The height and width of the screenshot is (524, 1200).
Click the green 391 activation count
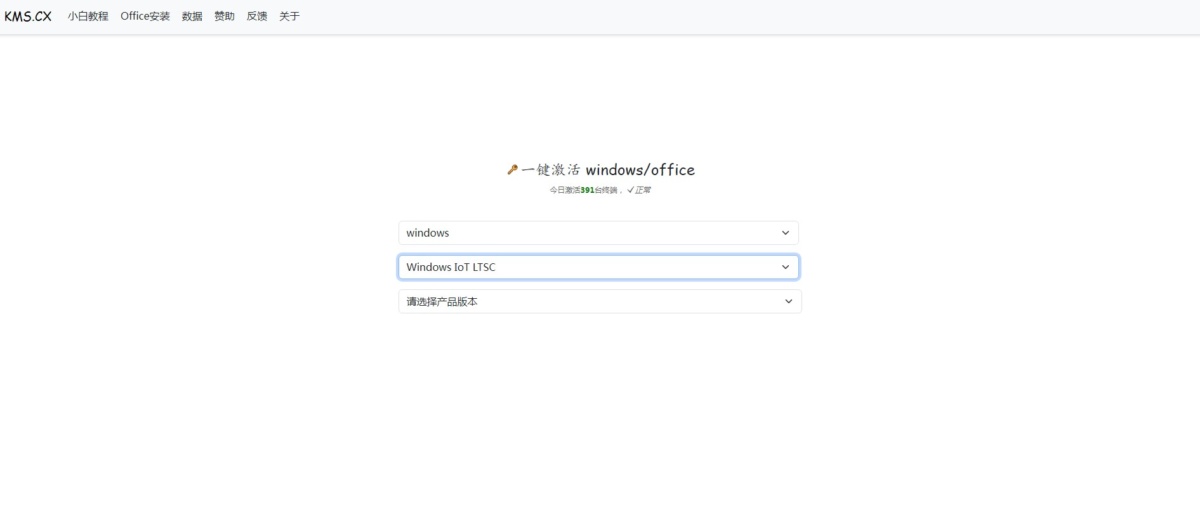click(588, 190)
